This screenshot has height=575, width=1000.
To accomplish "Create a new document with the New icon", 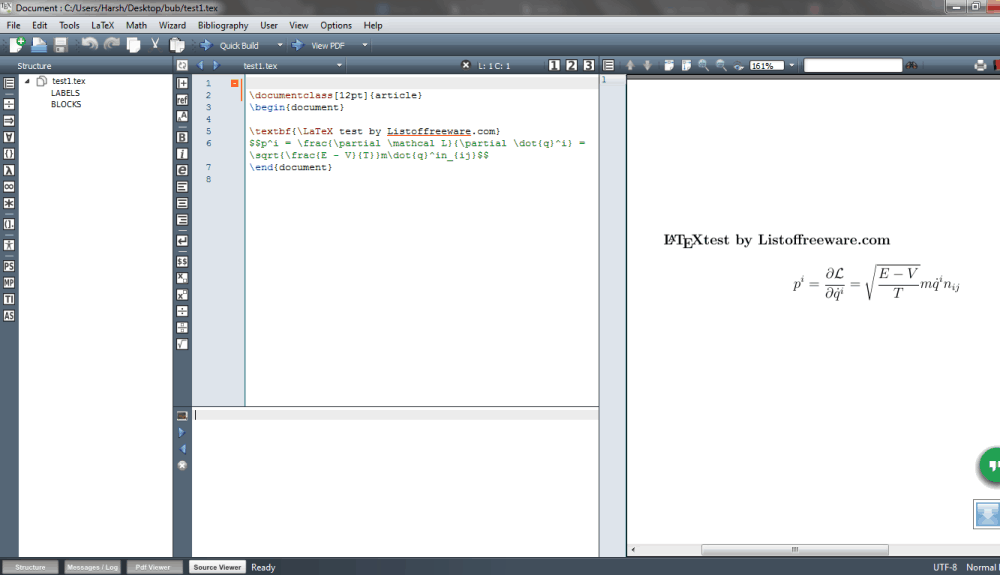I will click(17, 45).
